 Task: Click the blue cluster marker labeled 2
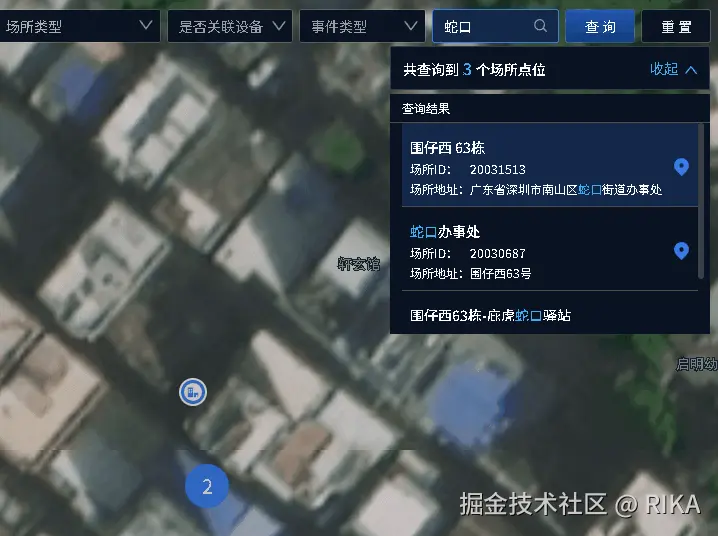pyautogui.click(x=207, y=486)
